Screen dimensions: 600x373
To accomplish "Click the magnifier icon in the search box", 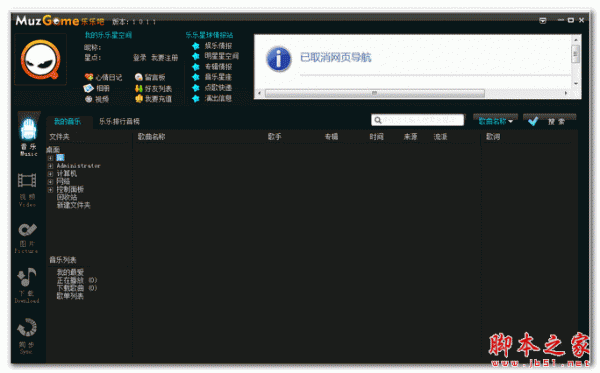I will (x=378, y=121).
